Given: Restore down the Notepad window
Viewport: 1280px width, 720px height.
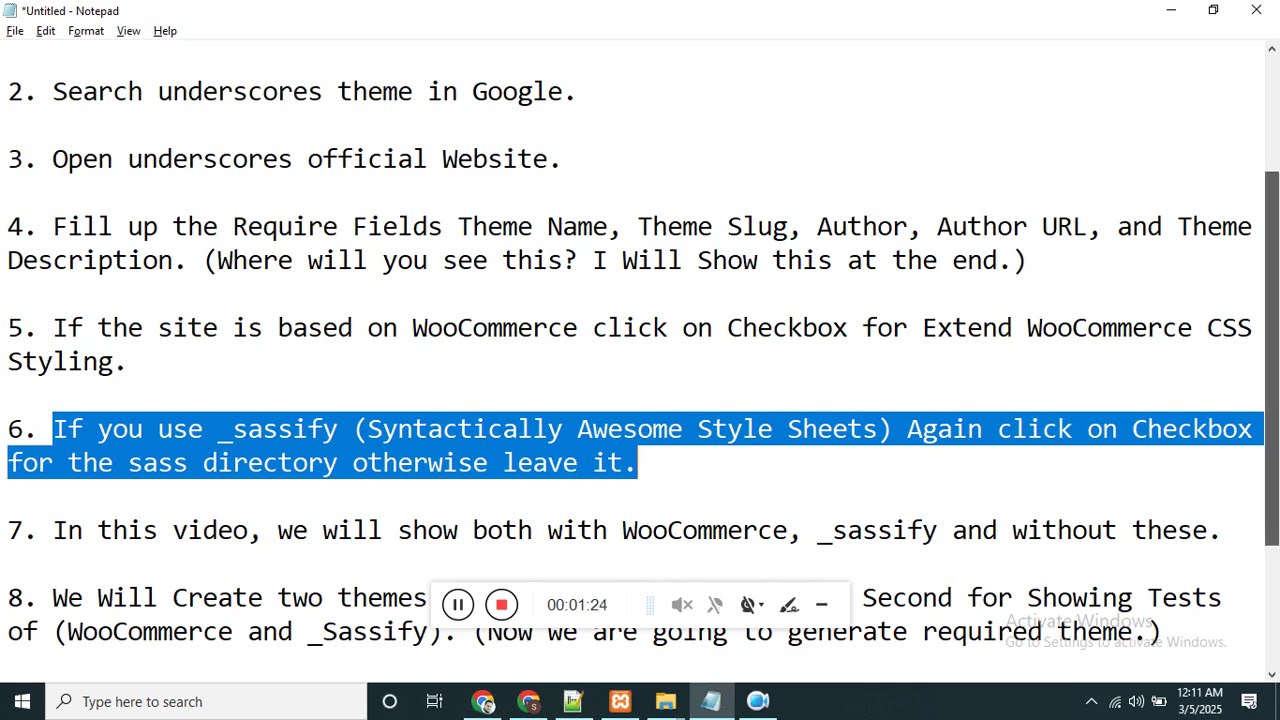Looking at the screenshot, I should click(x=1213, y=10).
